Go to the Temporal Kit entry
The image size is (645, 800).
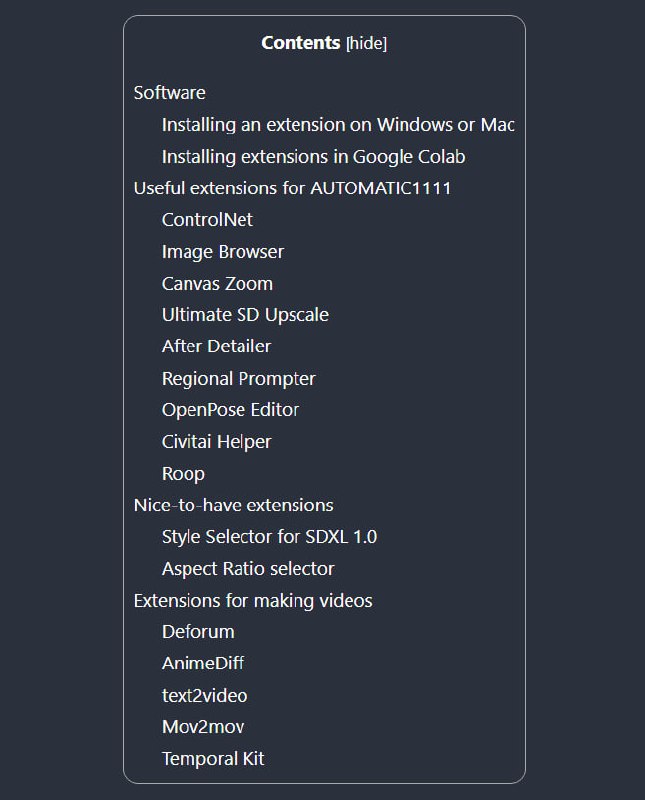pyautogui.click(x=213, y=759)
